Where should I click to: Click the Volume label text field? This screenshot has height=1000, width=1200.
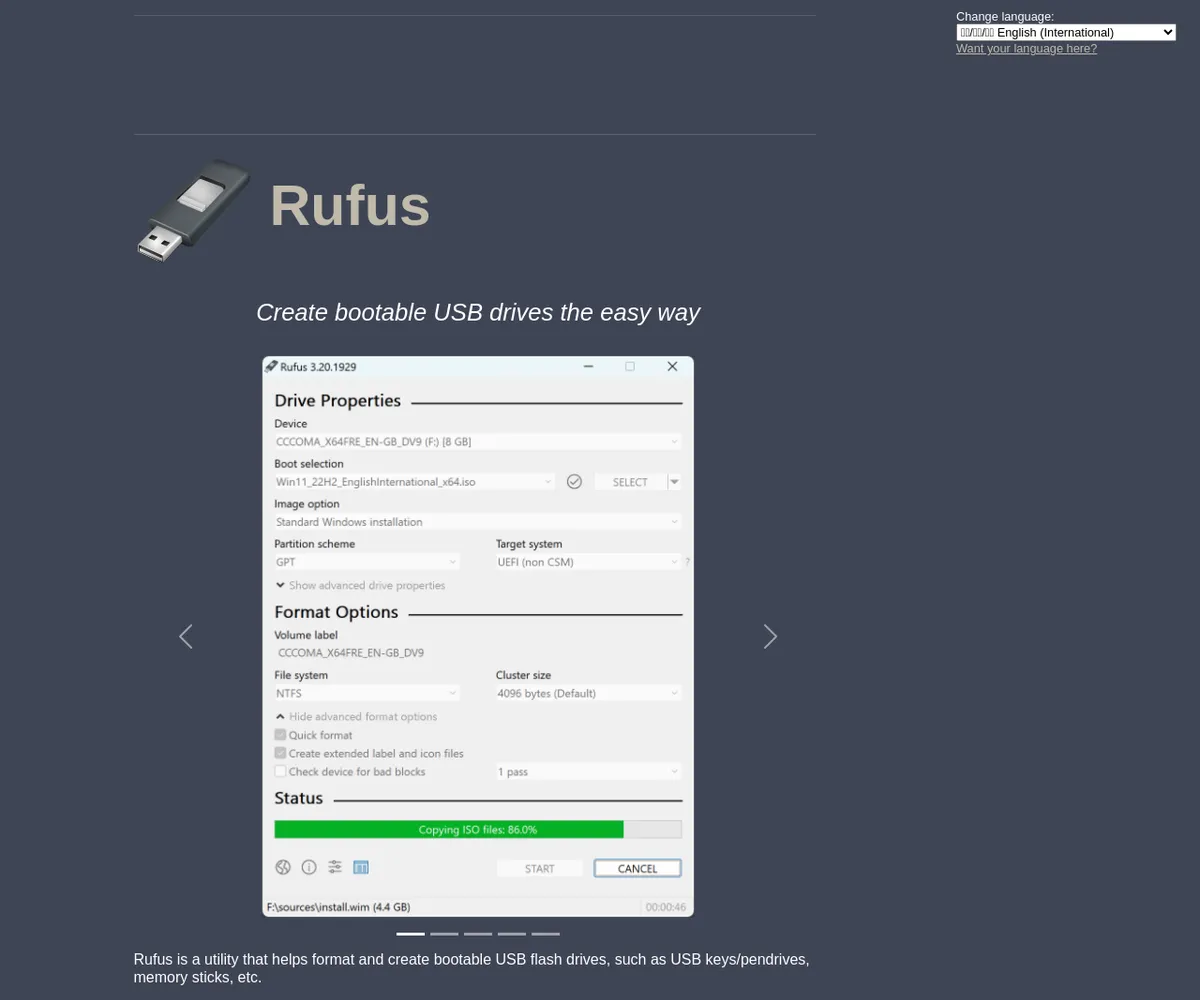477,653
